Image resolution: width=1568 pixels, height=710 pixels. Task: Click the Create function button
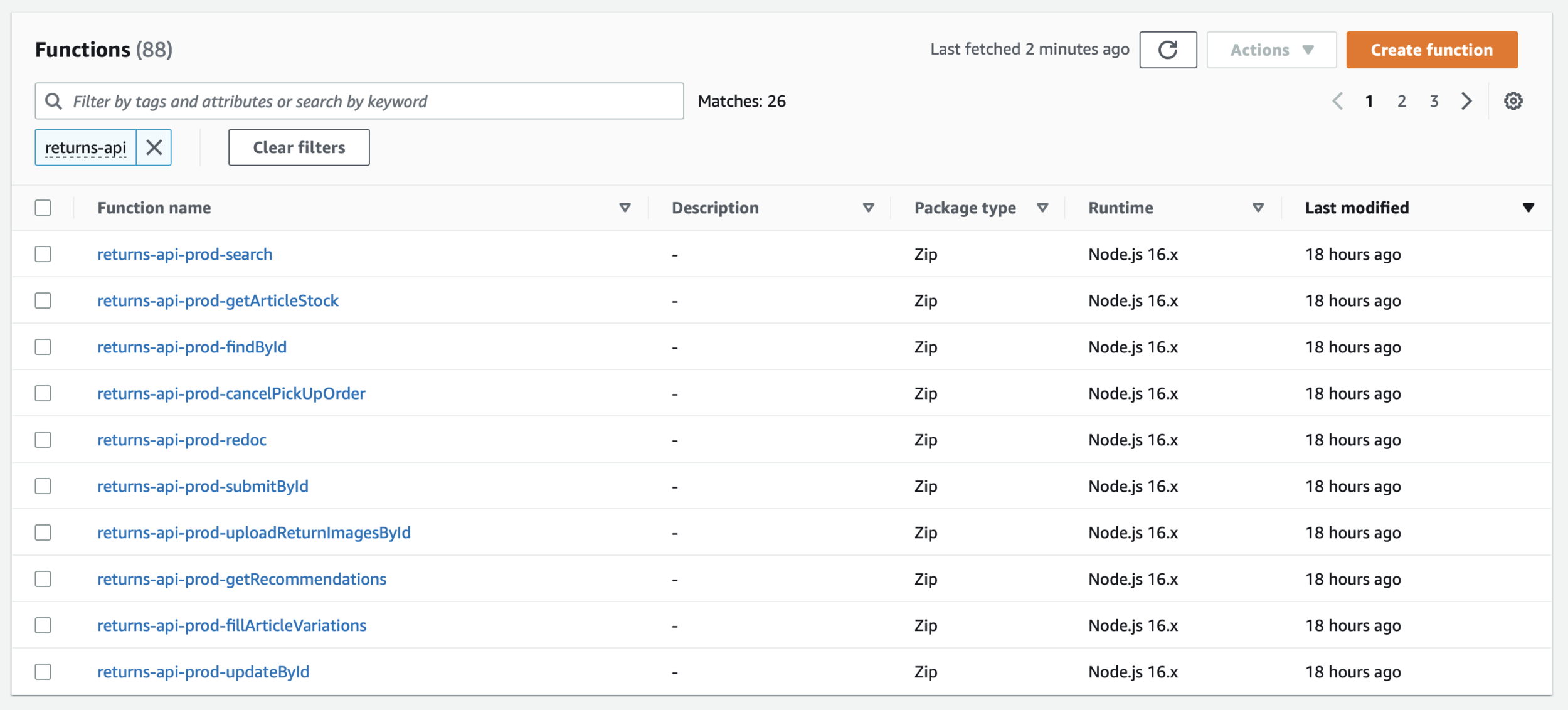[x=1431, y=50]
